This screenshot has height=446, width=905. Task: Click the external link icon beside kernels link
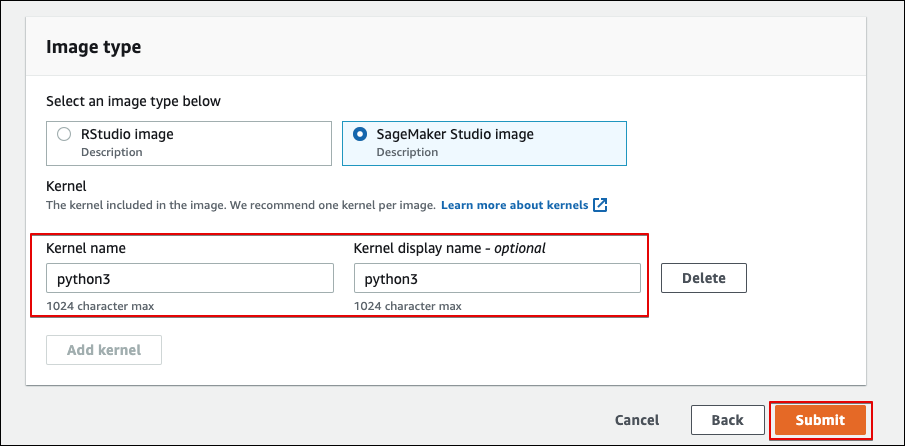click(600, 205)
